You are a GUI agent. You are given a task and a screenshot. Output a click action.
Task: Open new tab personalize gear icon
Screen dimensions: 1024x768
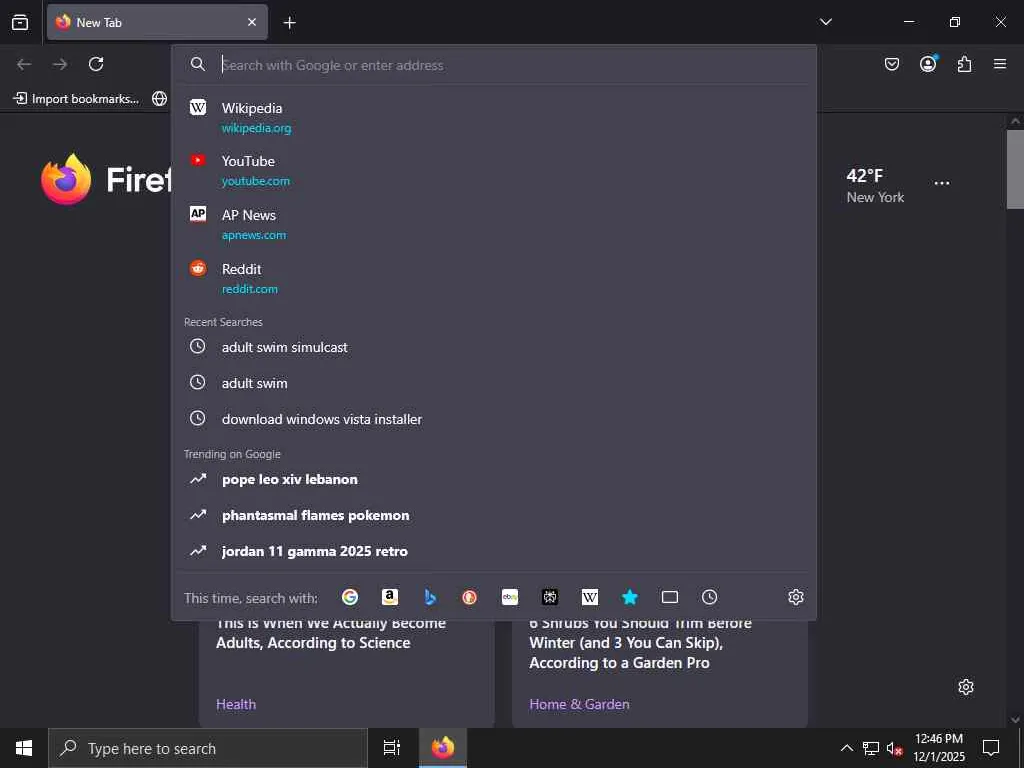[x=966, y=687]
